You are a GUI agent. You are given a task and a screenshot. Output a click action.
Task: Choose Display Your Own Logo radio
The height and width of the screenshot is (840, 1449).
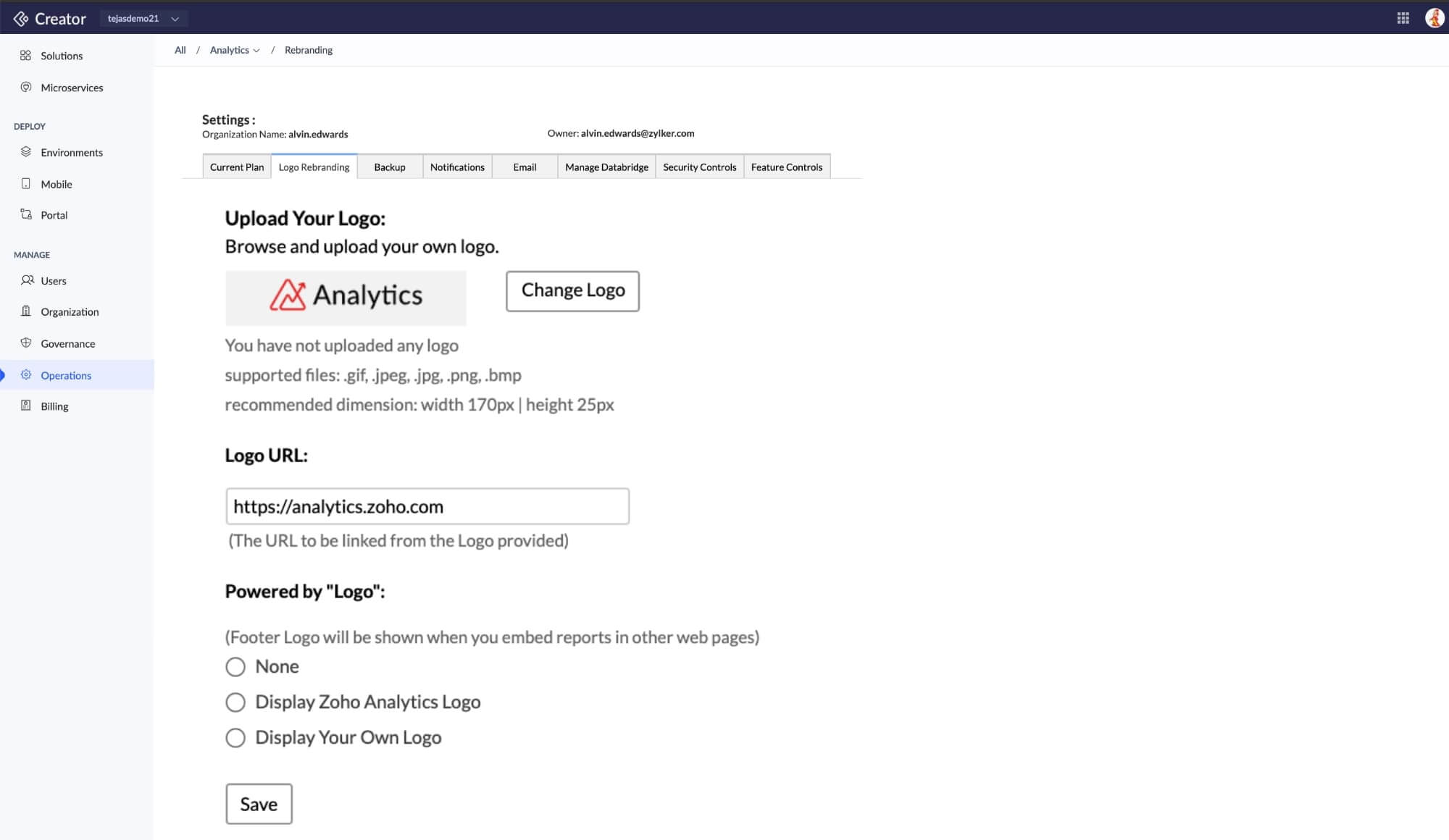tap(235, 738)
